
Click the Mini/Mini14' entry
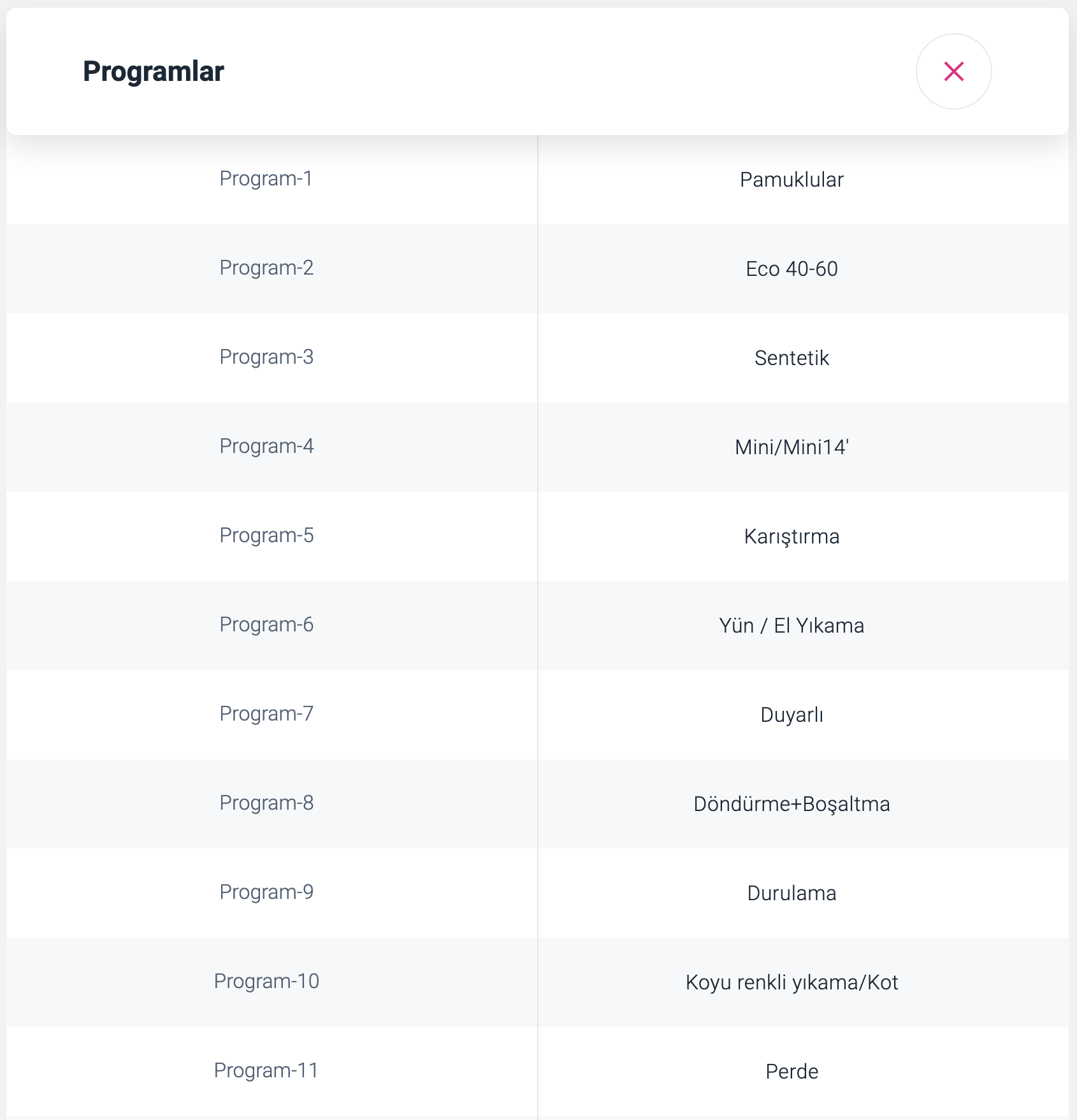point(791,447)
